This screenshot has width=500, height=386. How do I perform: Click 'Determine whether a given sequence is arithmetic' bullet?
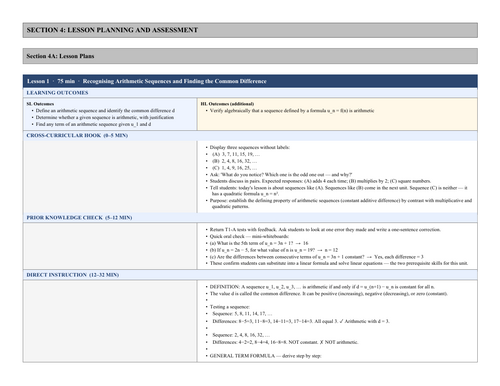coord(105,117)
